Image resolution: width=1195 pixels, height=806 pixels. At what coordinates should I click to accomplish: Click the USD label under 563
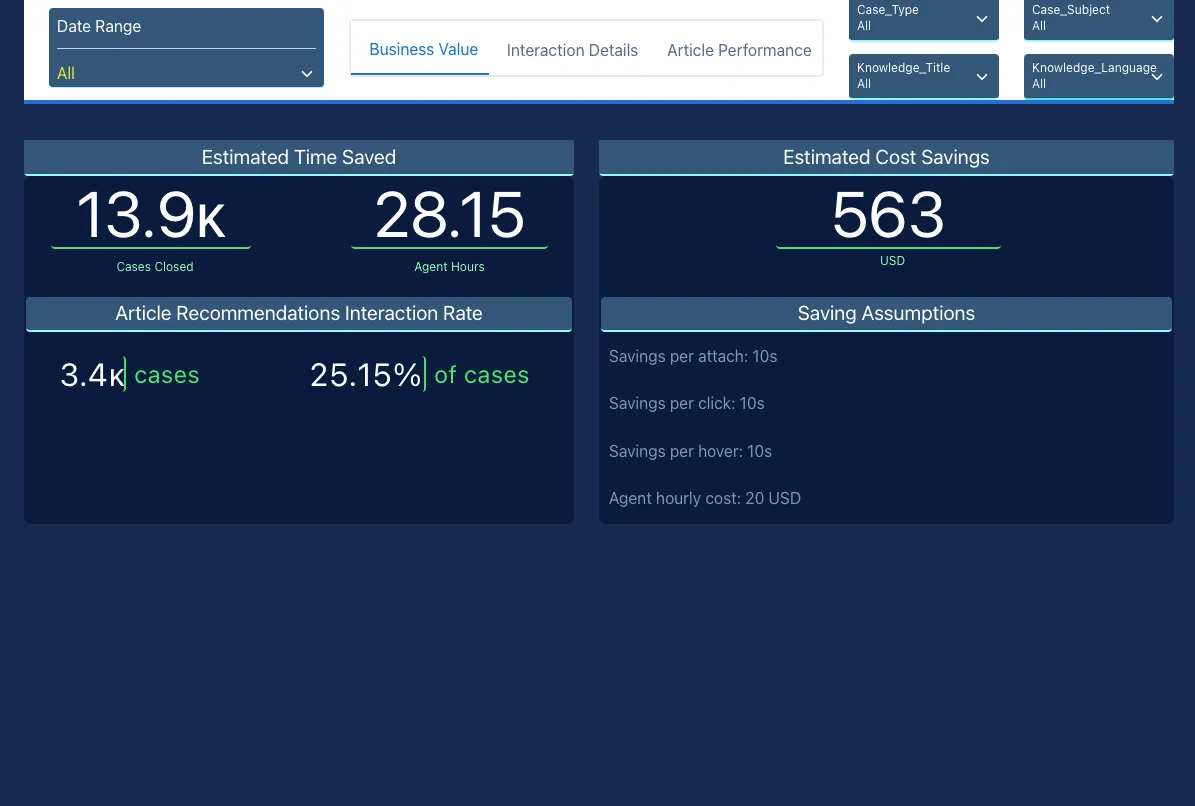(x=892, y=261)
